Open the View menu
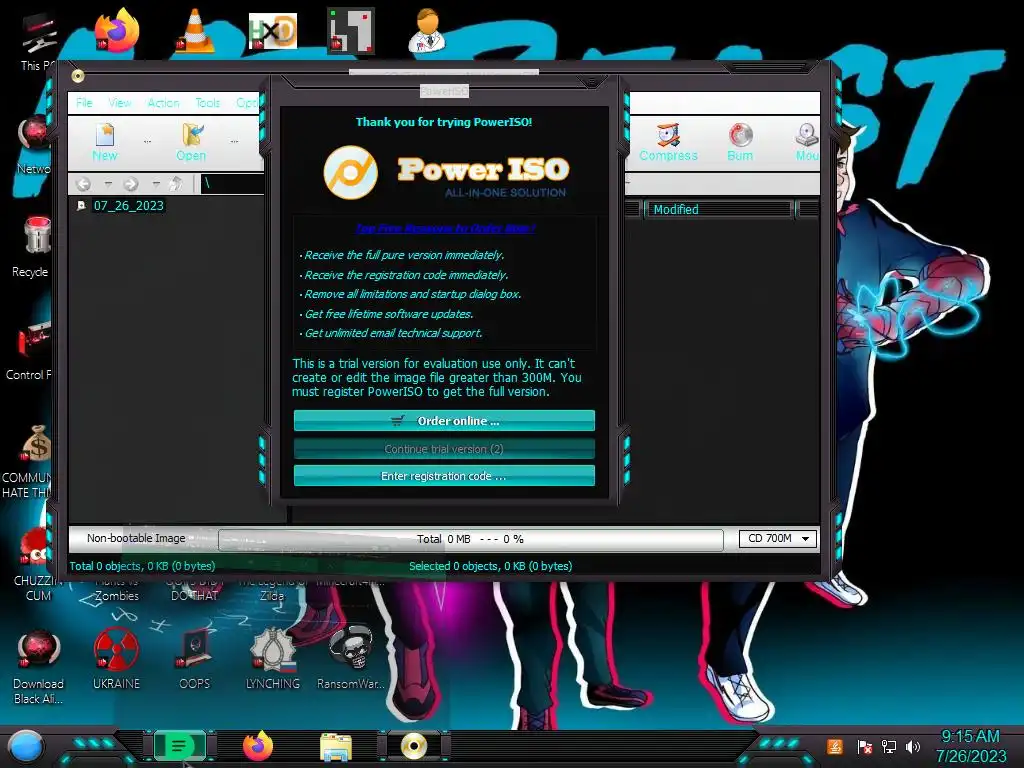The image size is (1024, 768). point(120,103)
